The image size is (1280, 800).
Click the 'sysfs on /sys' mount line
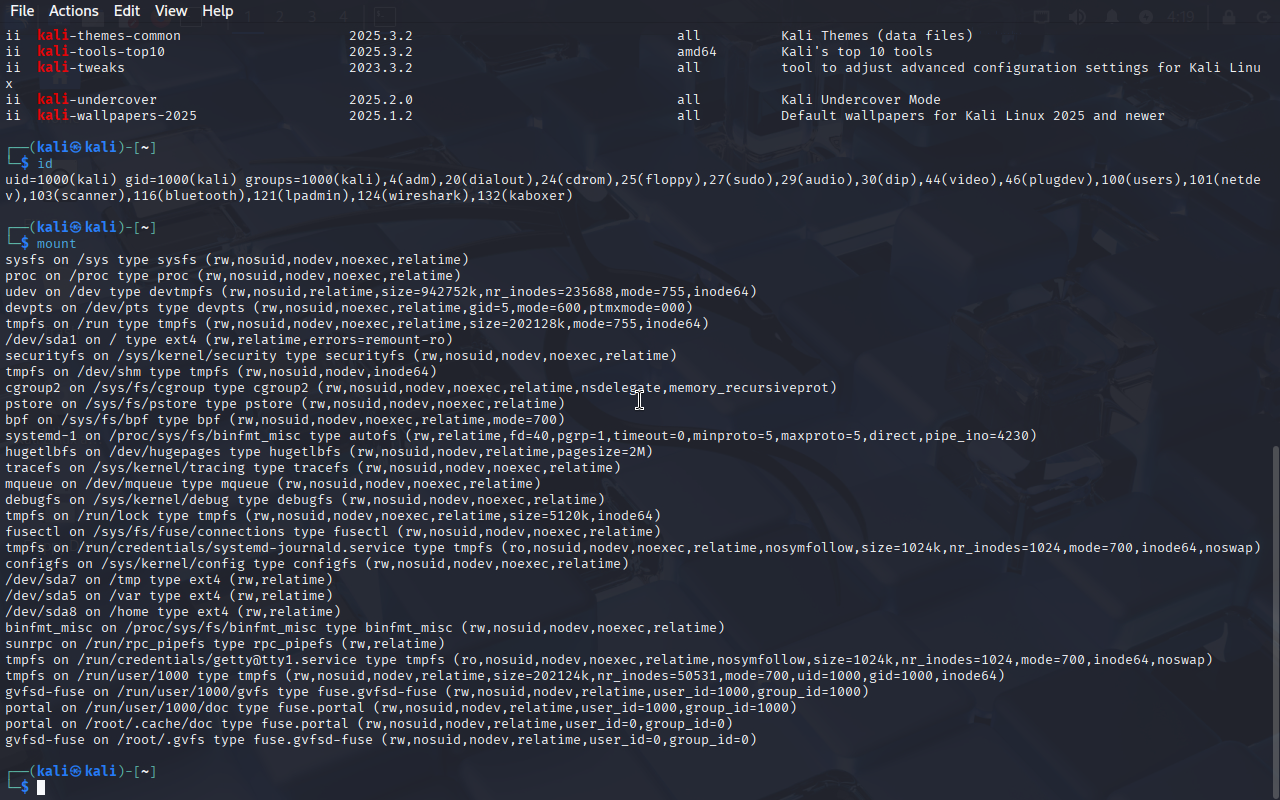(237, 260)
